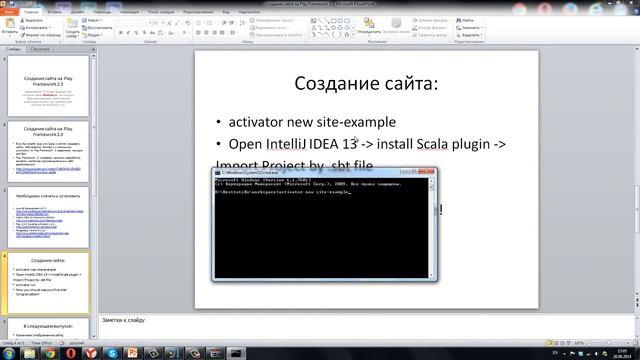Switch to the Outline (Структура) pane tab
Image resolution: width=640 pixels, height=360 pixels.
40,49
